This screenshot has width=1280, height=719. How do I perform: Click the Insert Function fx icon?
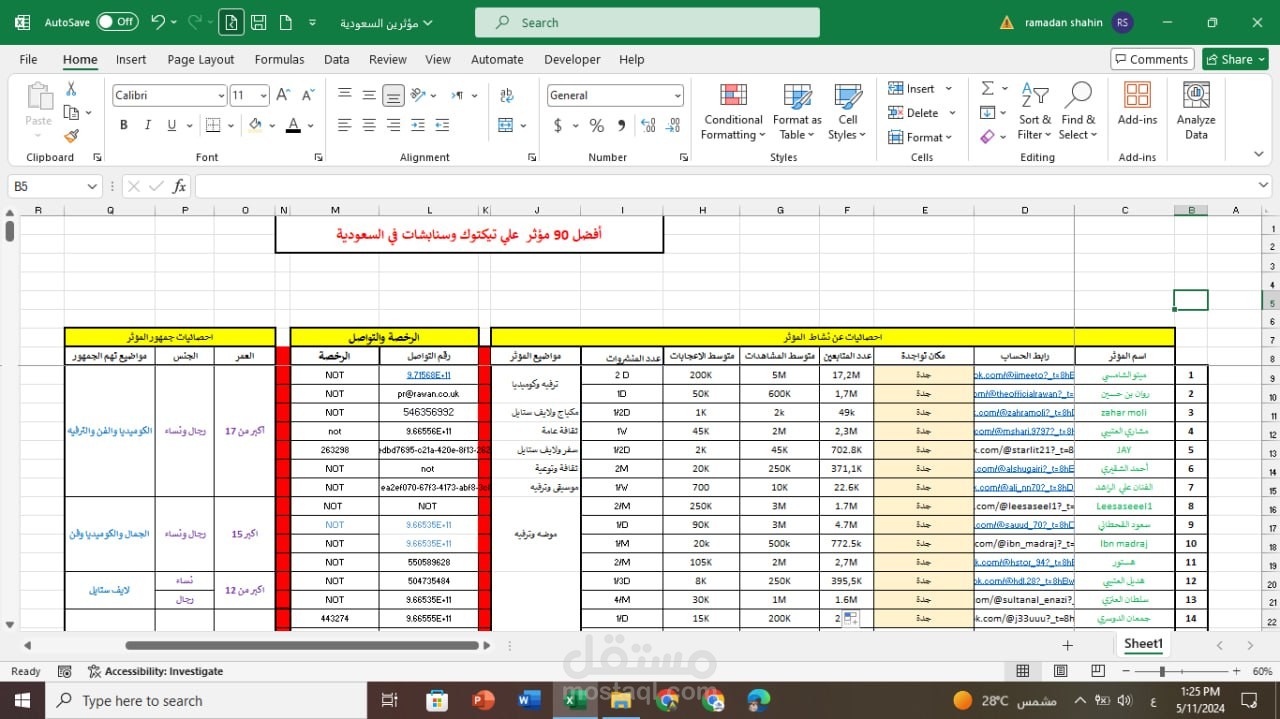coord(180,186)
